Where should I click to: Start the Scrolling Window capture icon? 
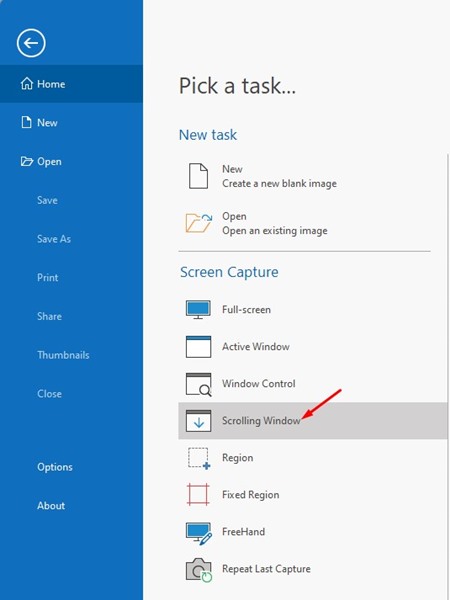pyautogui.click(x=198, y=421)
